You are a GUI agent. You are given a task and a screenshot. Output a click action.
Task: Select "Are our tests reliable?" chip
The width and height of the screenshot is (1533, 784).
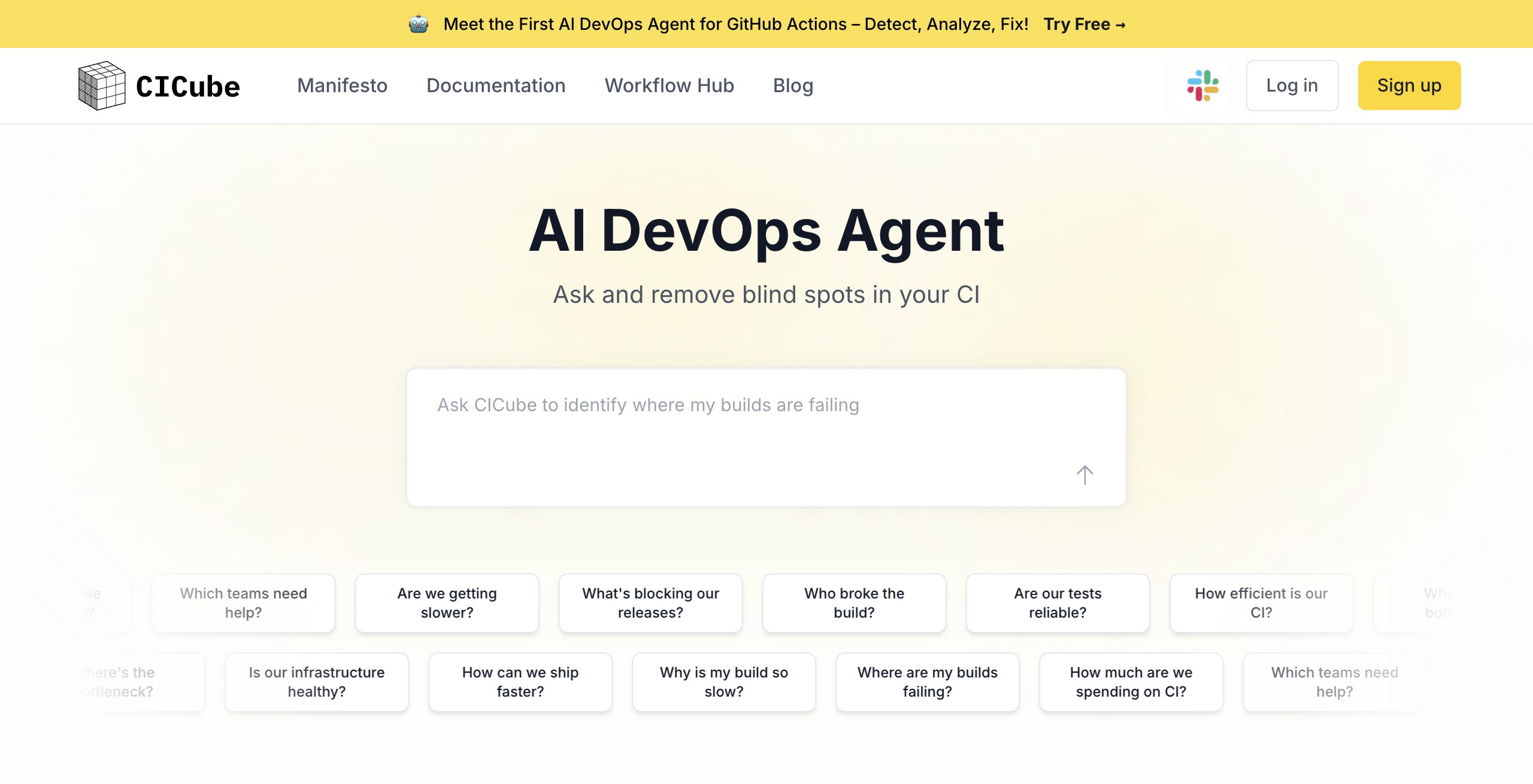click(1058, 603)
